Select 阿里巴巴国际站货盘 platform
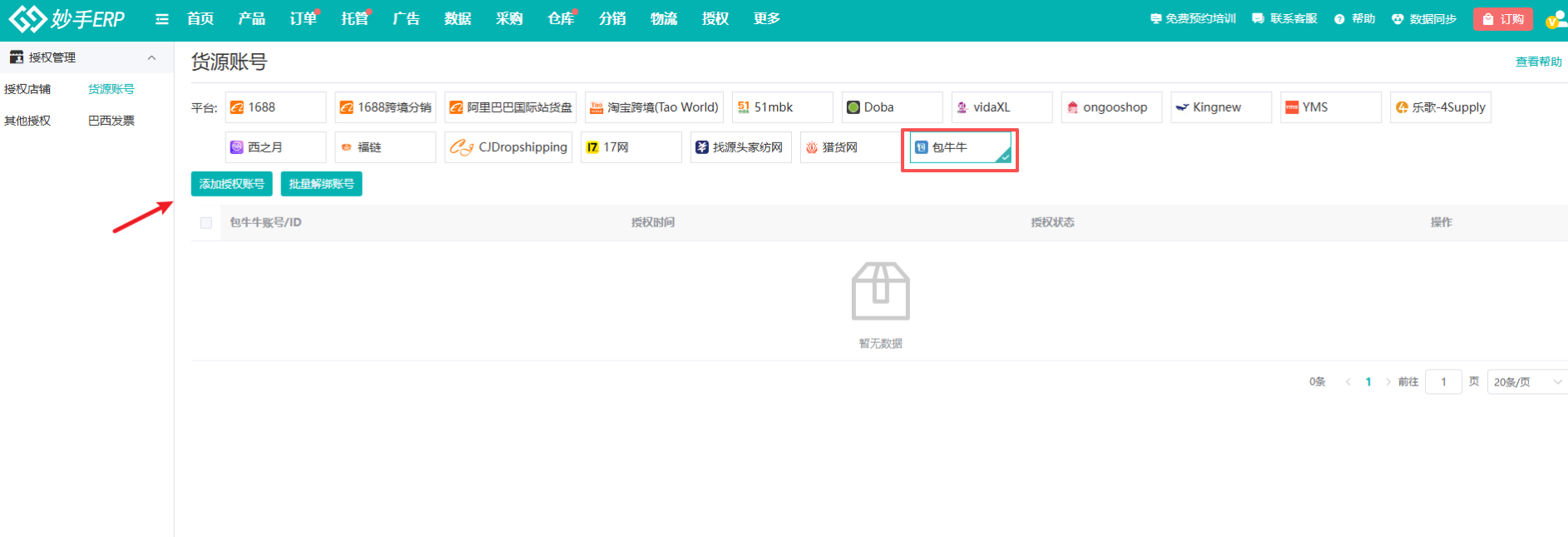 pos(511,107)
